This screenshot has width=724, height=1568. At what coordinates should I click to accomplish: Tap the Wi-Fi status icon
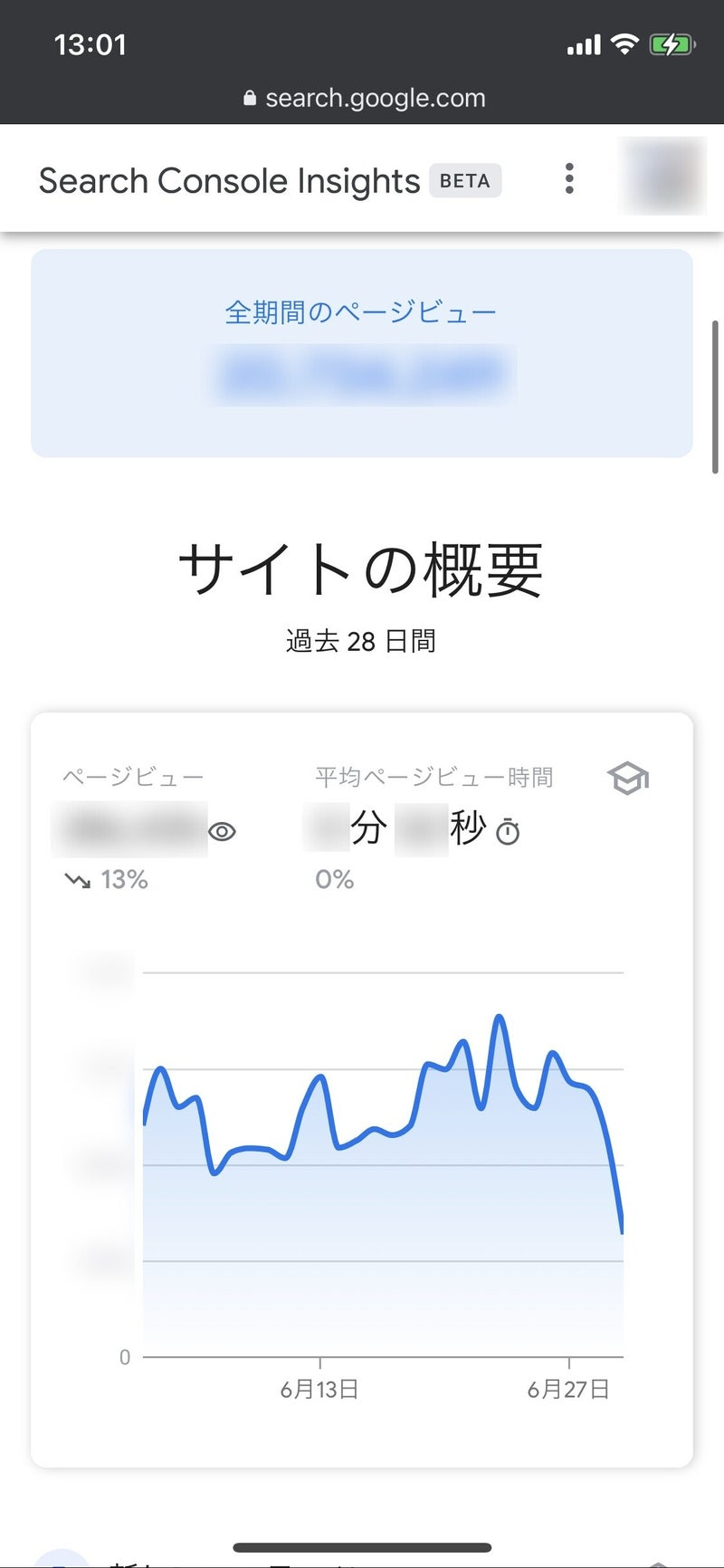click(x=624, y=44)
